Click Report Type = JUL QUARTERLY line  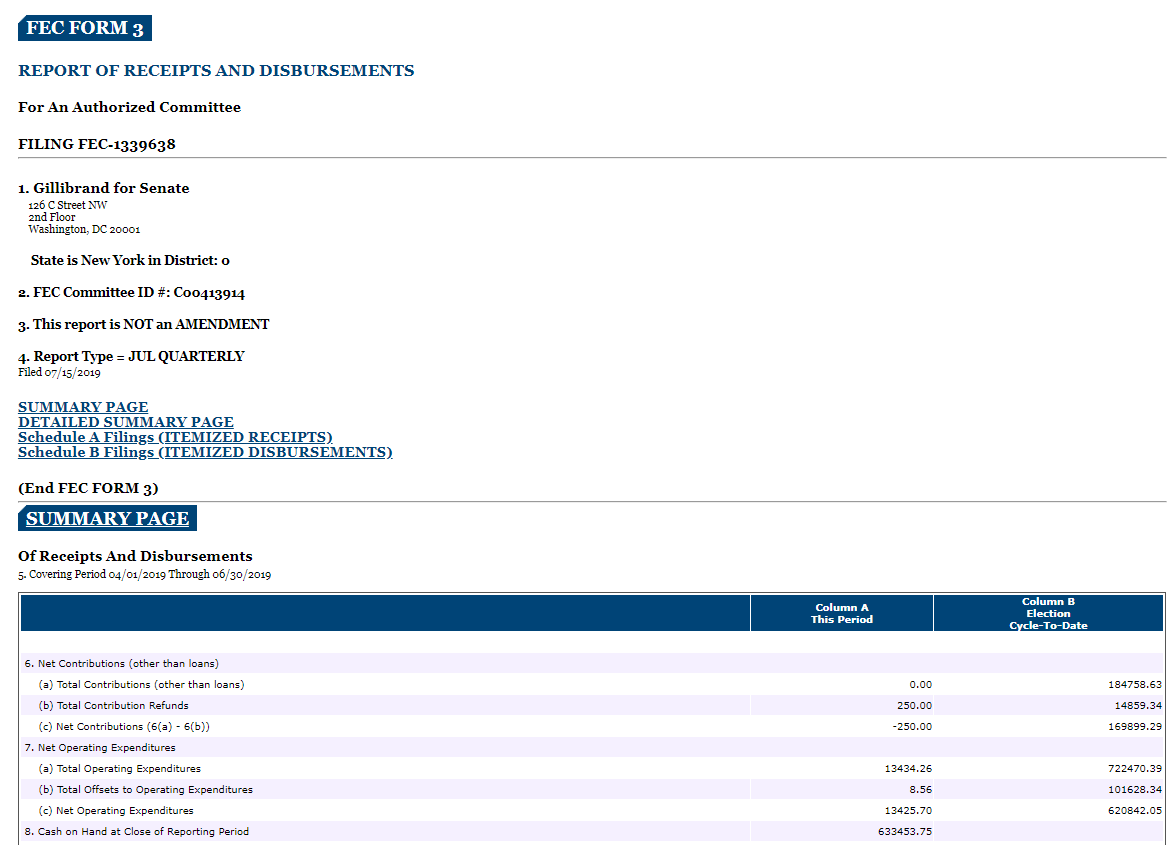131,357
